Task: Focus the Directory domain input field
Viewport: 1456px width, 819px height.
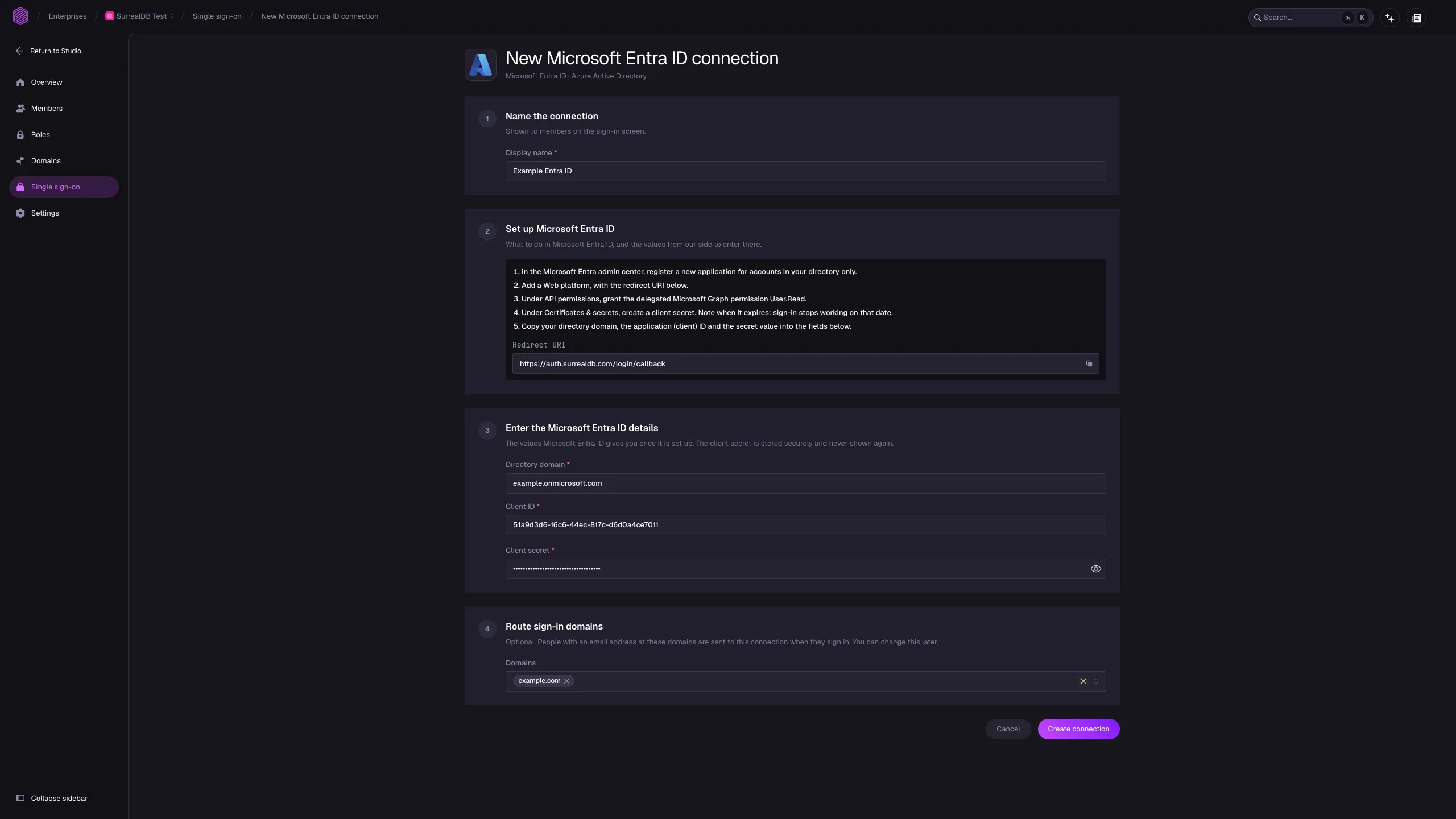Action: coord(805,483)
